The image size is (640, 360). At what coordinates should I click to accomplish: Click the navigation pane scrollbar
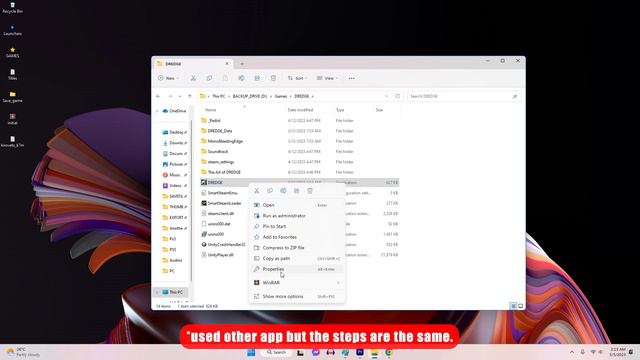pyautogui.click(x=191, y=200)
